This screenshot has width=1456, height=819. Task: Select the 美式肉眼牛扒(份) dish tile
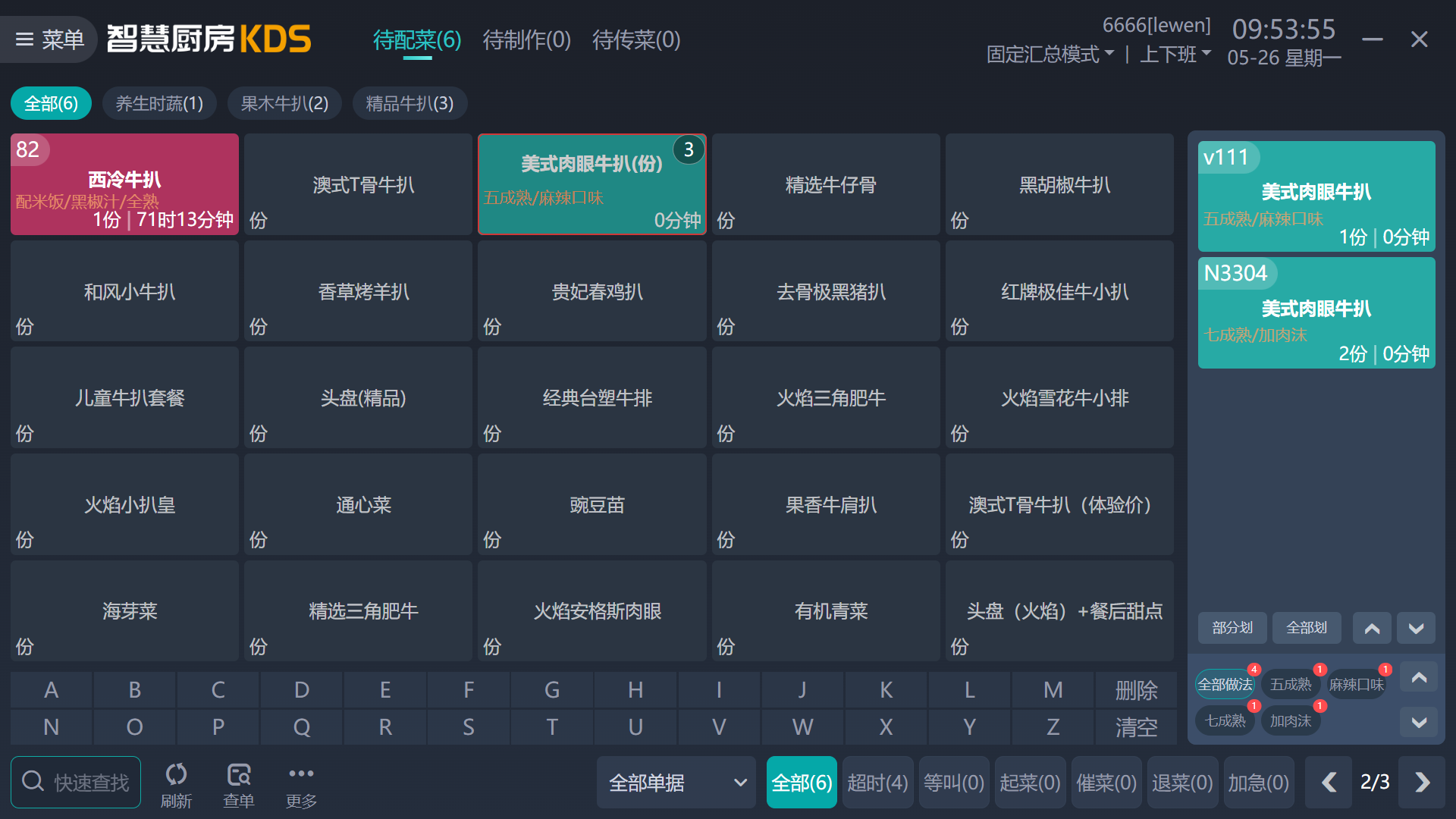click(x=591, y=184)
